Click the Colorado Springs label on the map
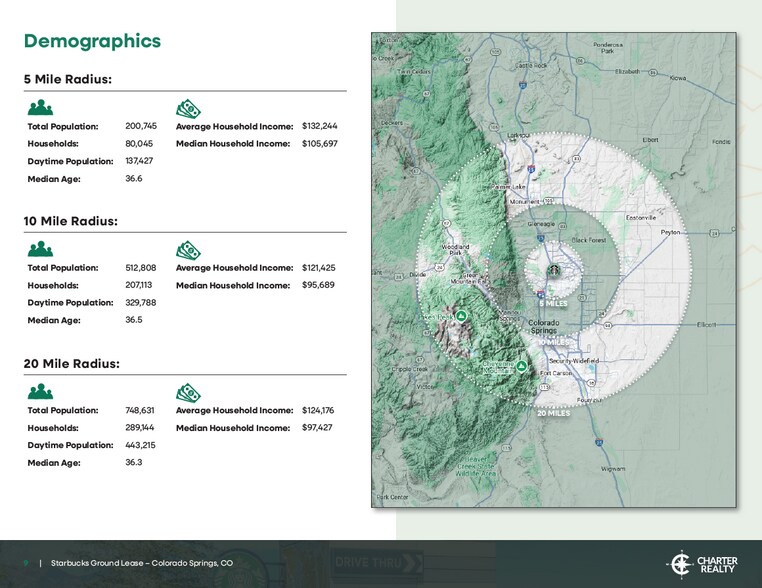The height and width of the screenshot is (588, 762). pos(544,327)
